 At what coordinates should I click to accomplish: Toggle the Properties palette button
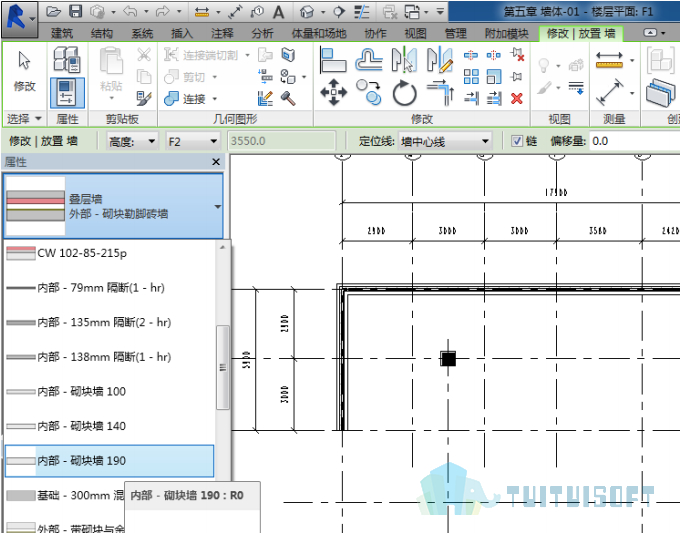(x=67, y=93)
